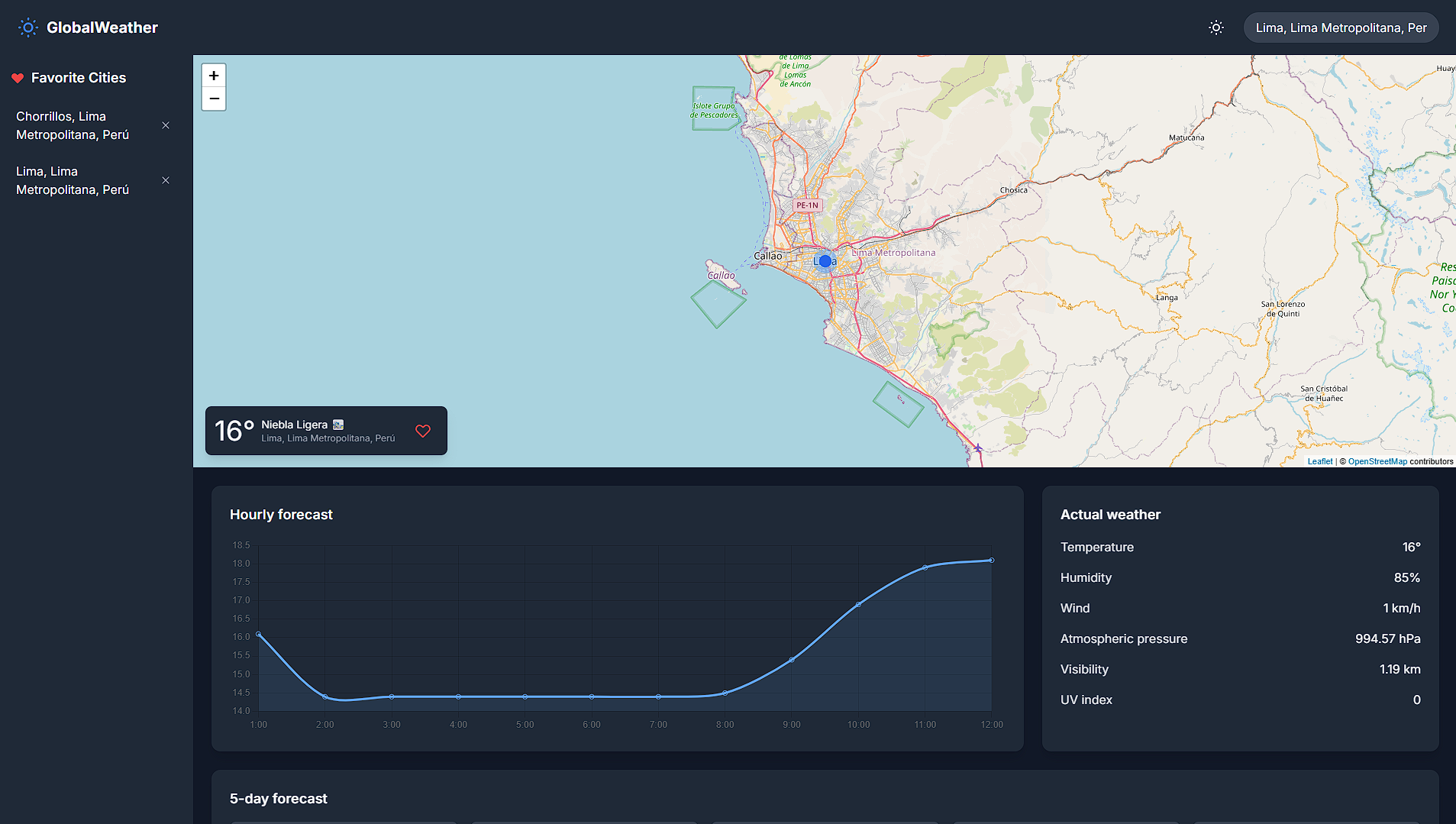The height and width of the screenshot is (824, 1456).
Task: Click the PE-1N highway shield on map
Action: (x=807, y=205)
